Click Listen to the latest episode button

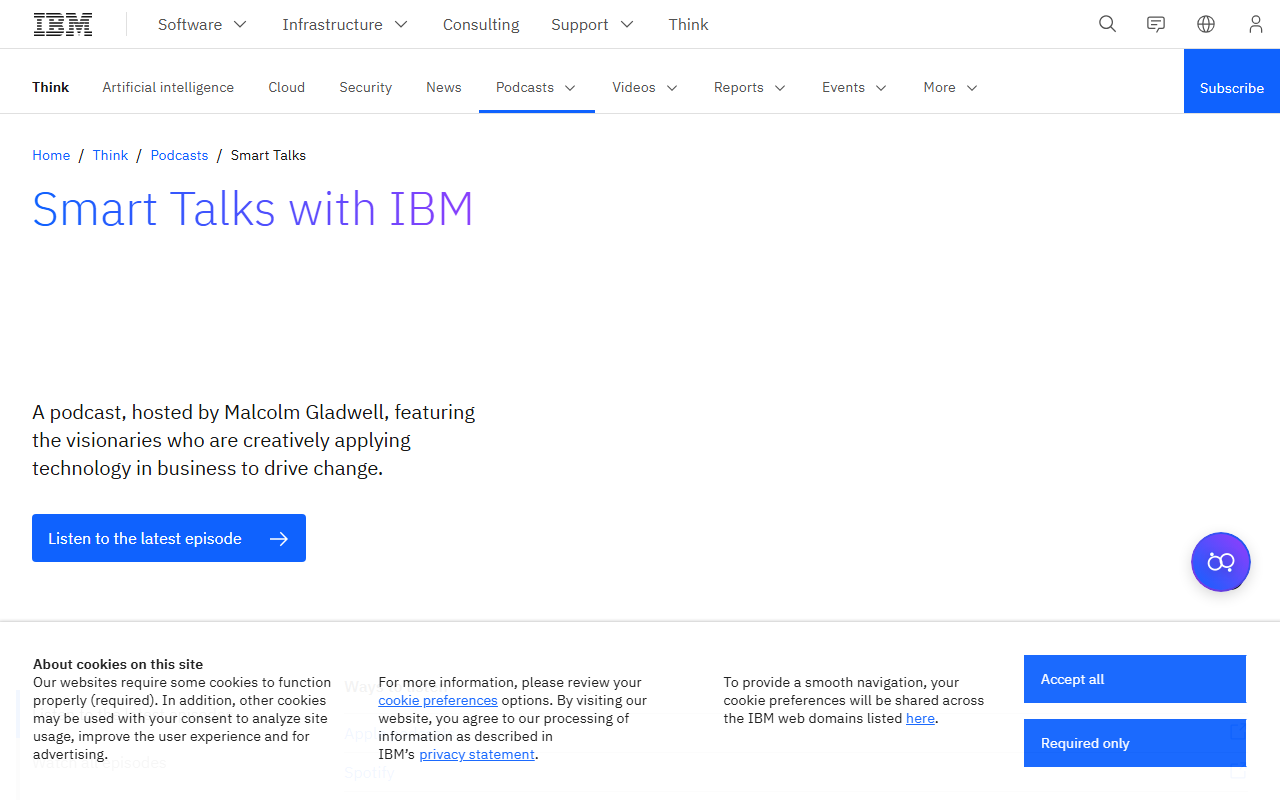coord(169,538)
